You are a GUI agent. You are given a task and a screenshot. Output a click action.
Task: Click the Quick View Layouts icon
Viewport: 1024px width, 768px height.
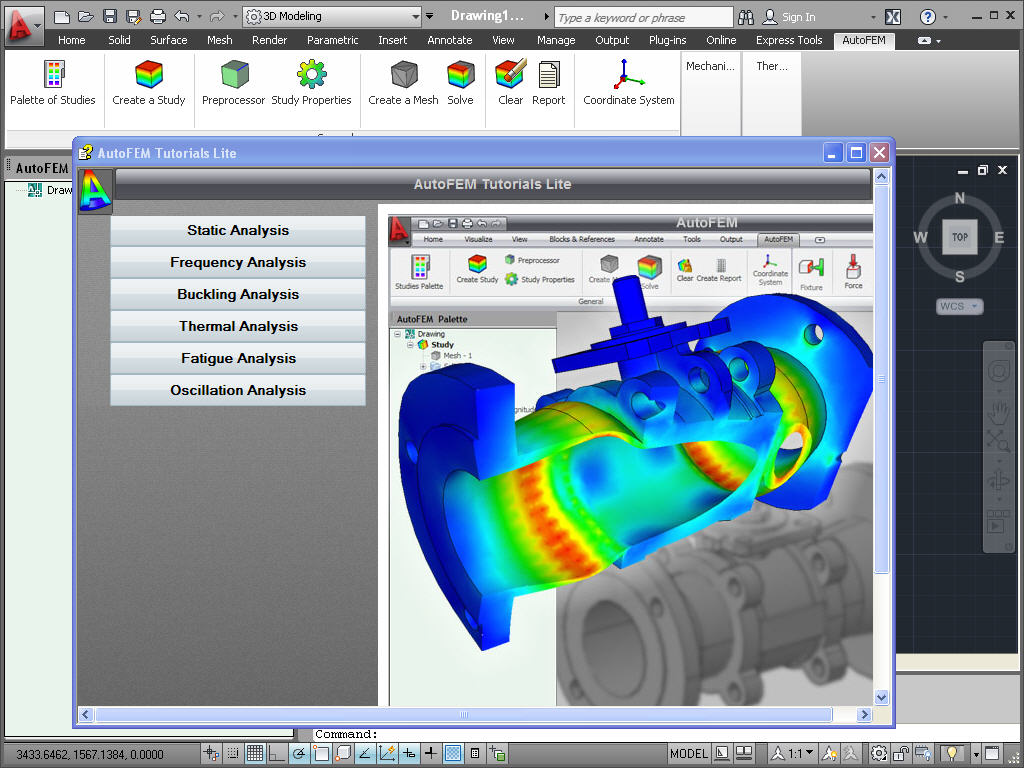(722, 754)
